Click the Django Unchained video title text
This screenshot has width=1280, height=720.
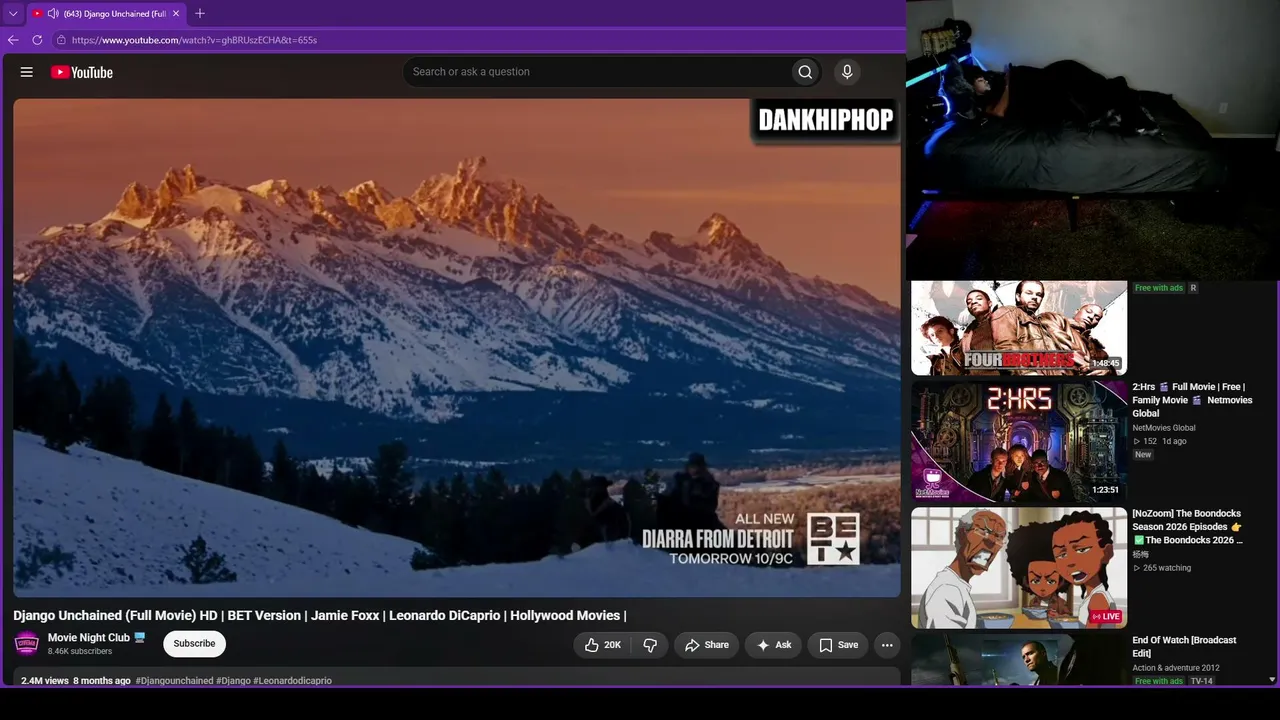click(320, 616)
